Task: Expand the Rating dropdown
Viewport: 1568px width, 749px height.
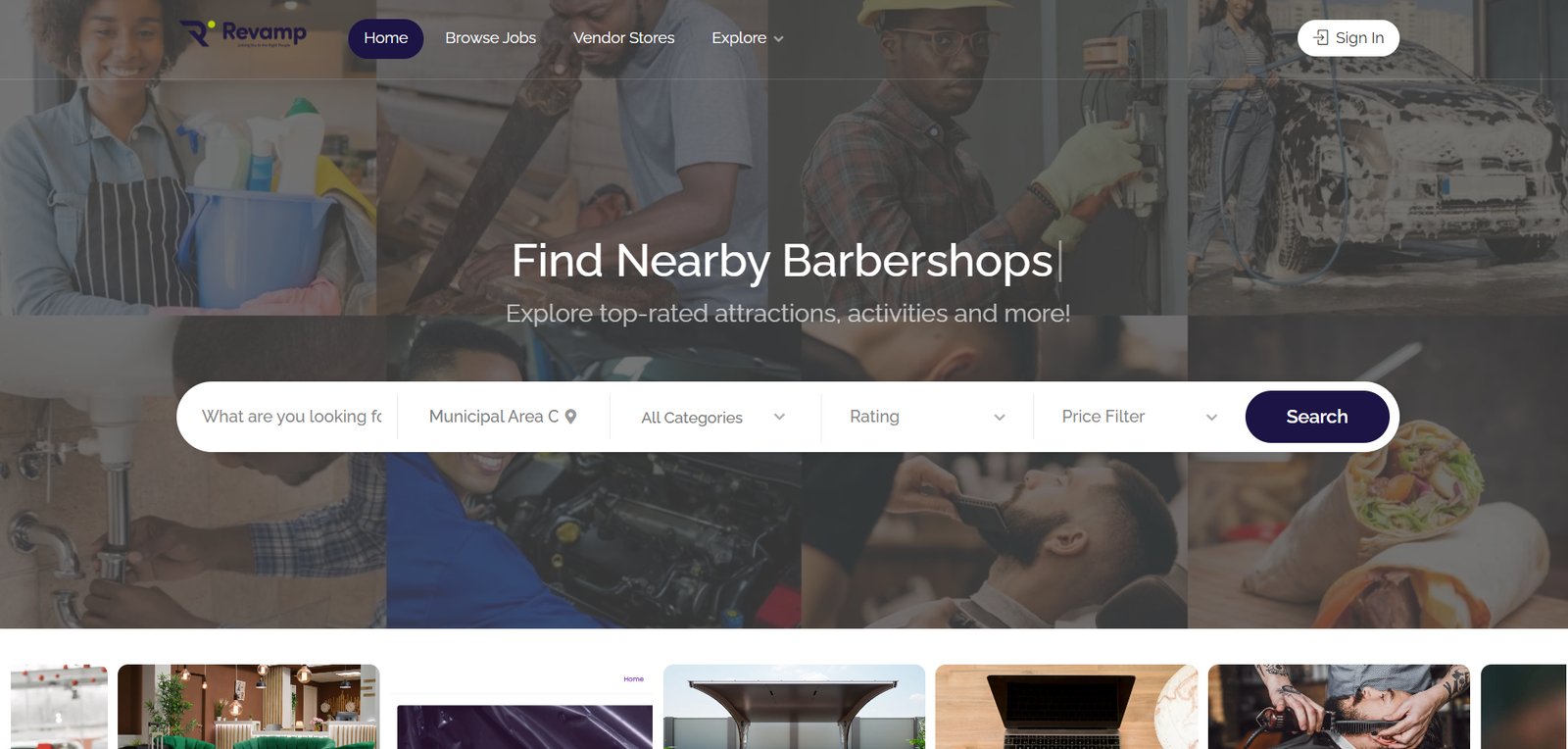Action: pos(927,417)
